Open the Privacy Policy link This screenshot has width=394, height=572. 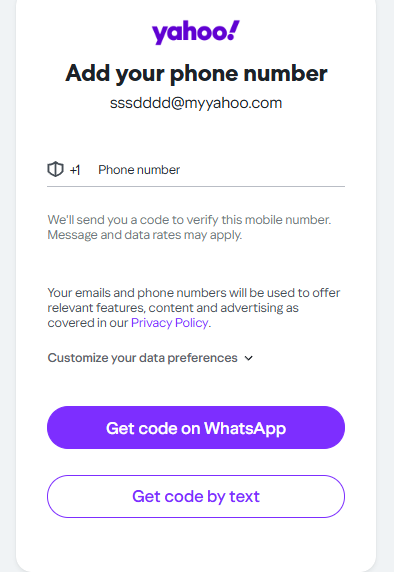(x=169, y=323)
